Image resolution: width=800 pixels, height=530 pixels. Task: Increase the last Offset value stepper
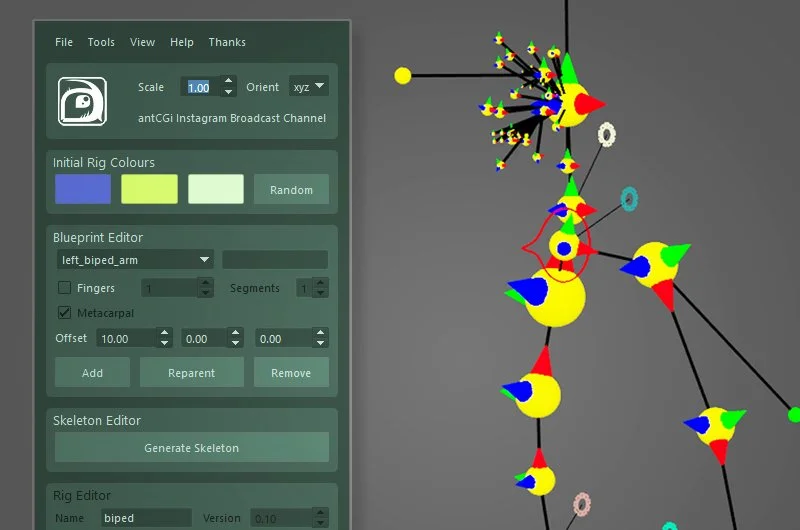click(x=320, y=333)
